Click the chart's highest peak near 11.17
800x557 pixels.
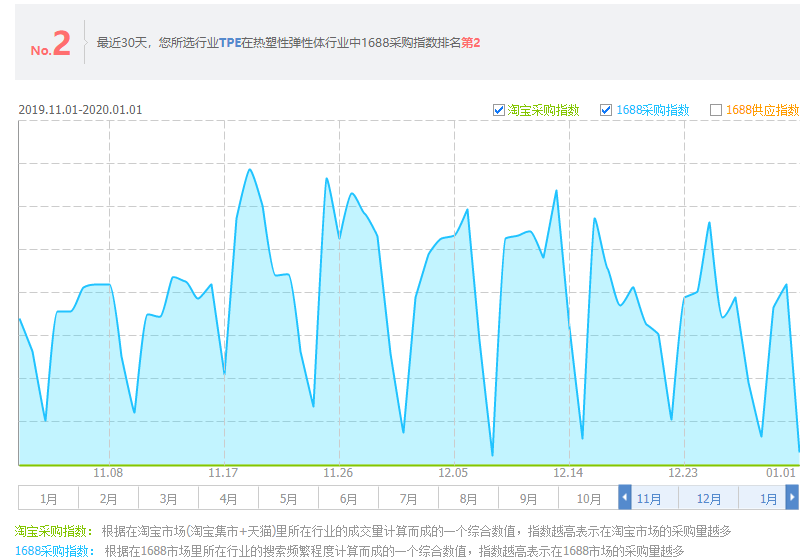click(x=249, y=170)
